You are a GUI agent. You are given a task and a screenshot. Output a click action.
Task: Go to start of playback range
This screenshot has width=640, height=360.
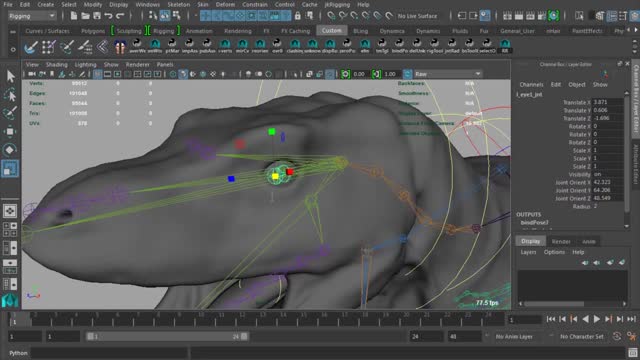click(x=551, y=319)
